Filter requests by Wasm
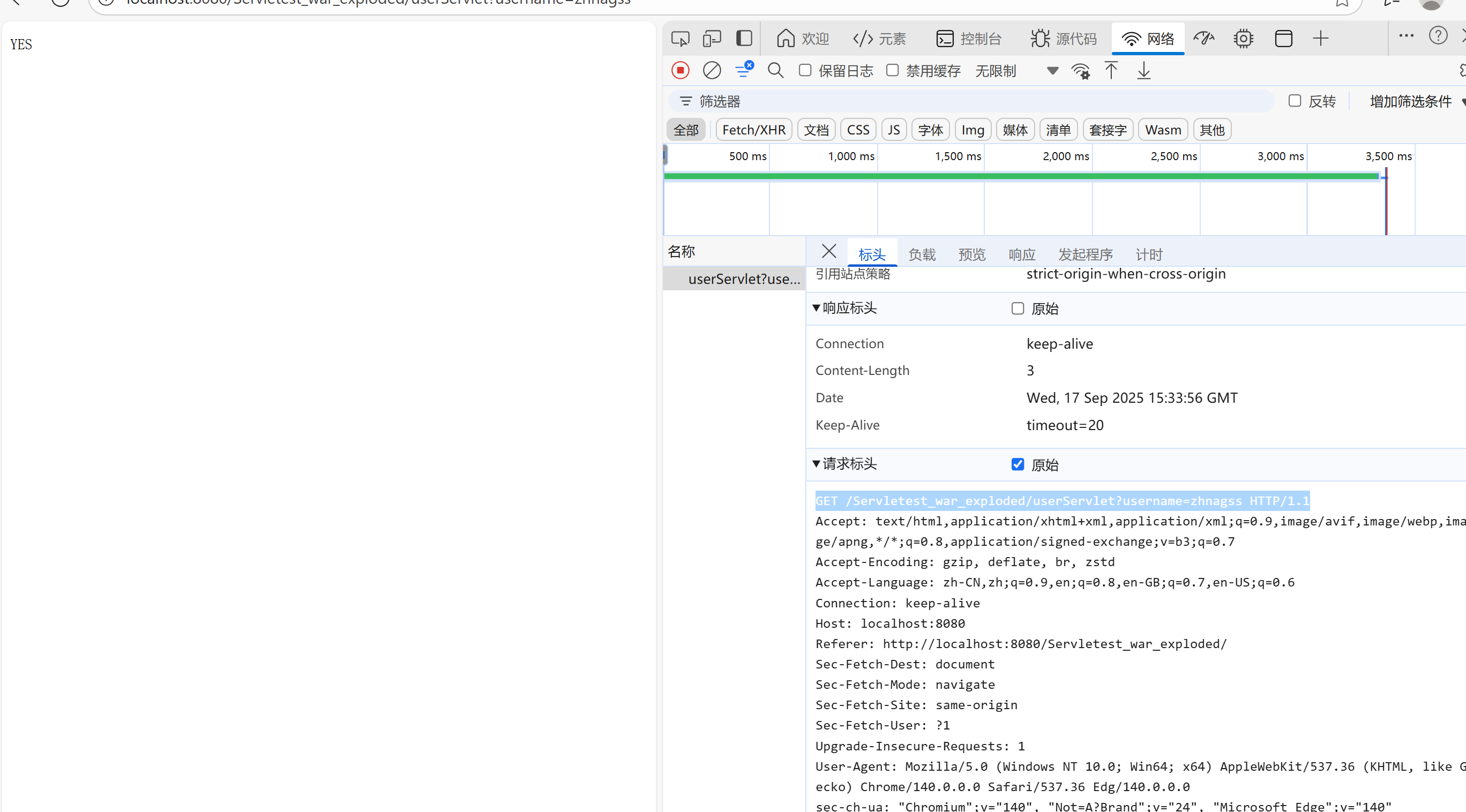Viewport: 1466px width, 812px height. point(1163,130)
